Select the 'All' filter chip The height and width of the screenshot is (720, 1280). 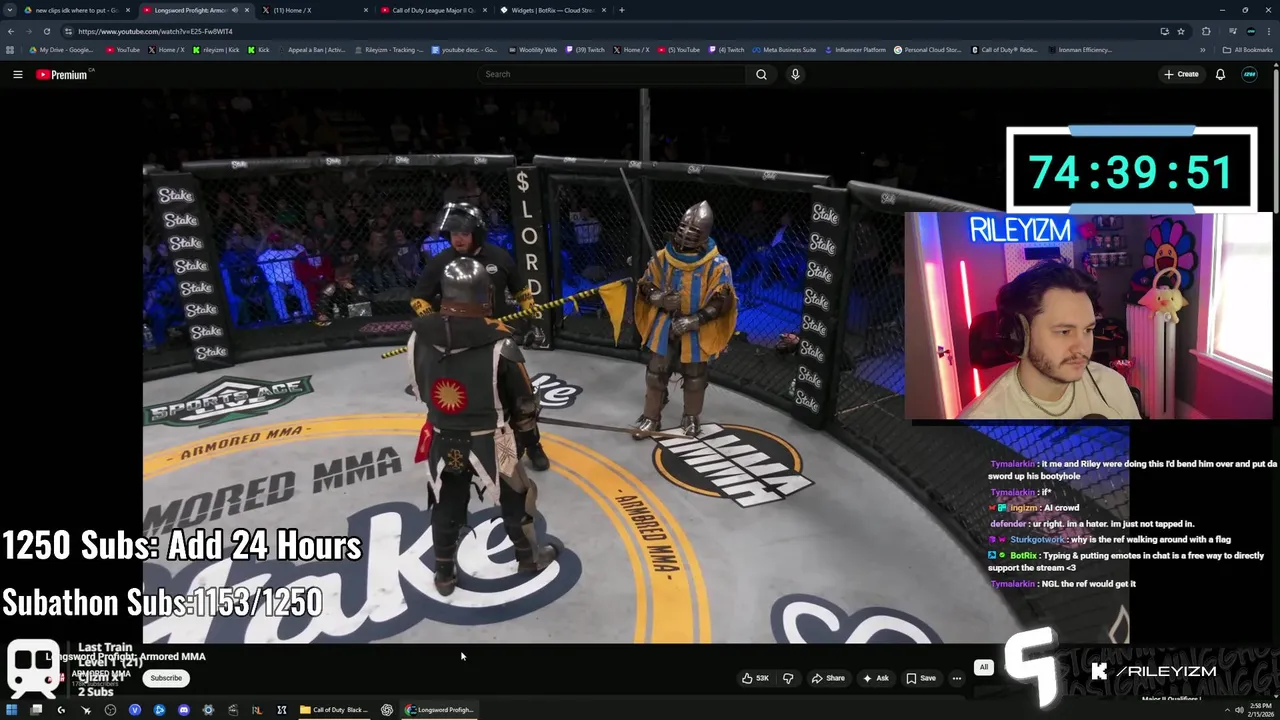983,667
